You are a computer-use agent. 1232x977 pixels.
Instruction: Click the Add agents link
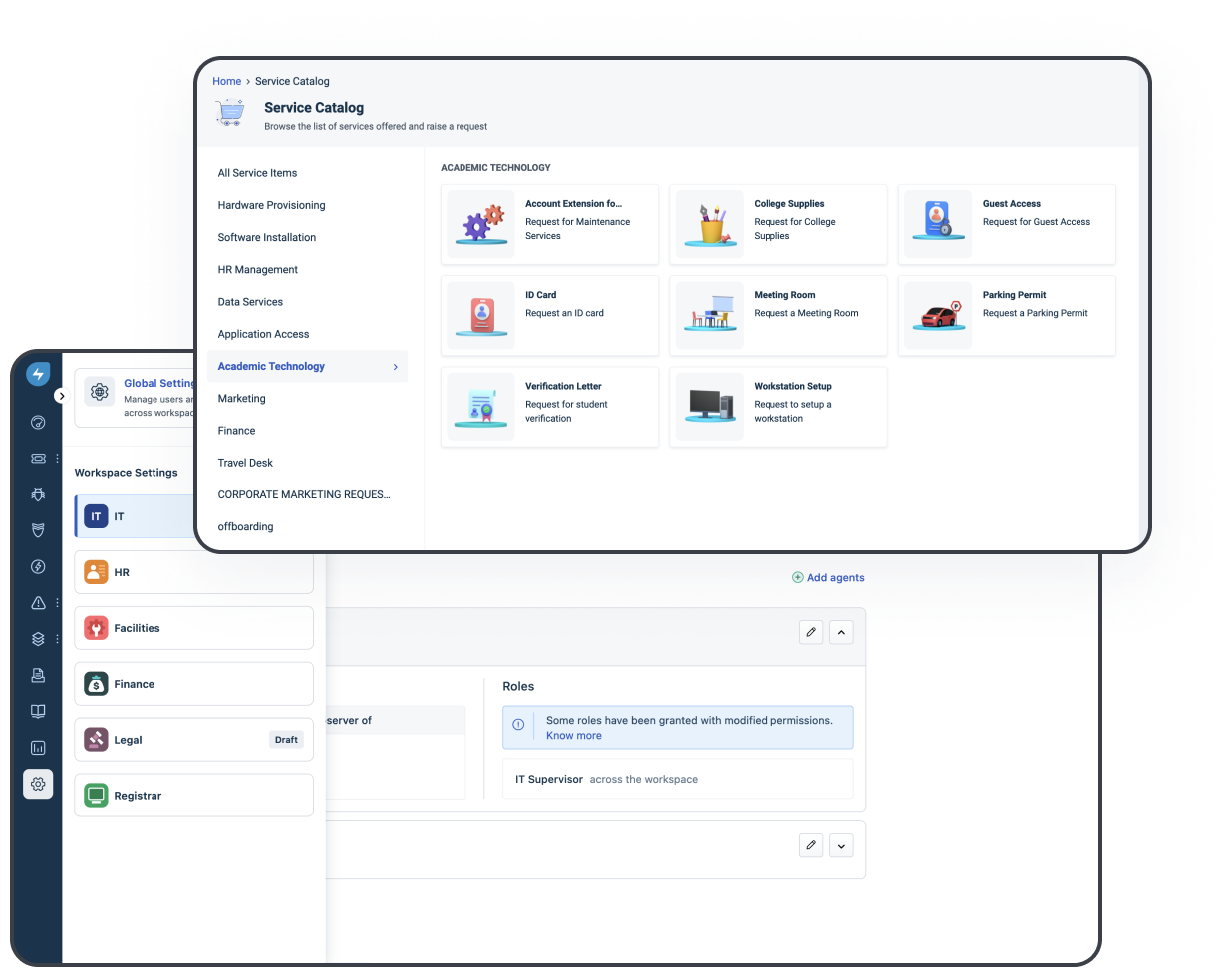tap(828, 577)
